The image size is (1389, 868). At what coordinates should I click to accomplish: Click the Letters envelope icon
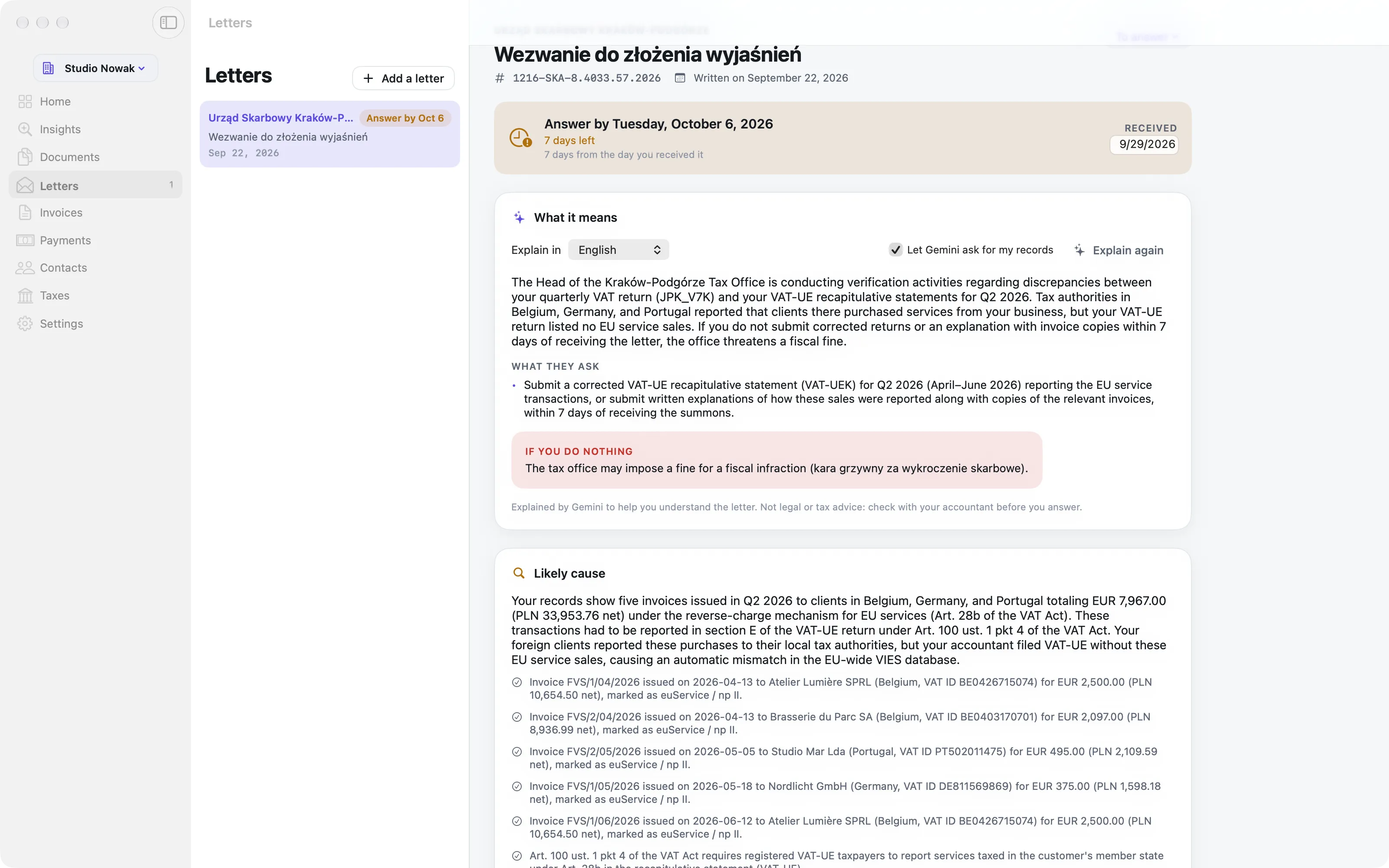point(25,185)
